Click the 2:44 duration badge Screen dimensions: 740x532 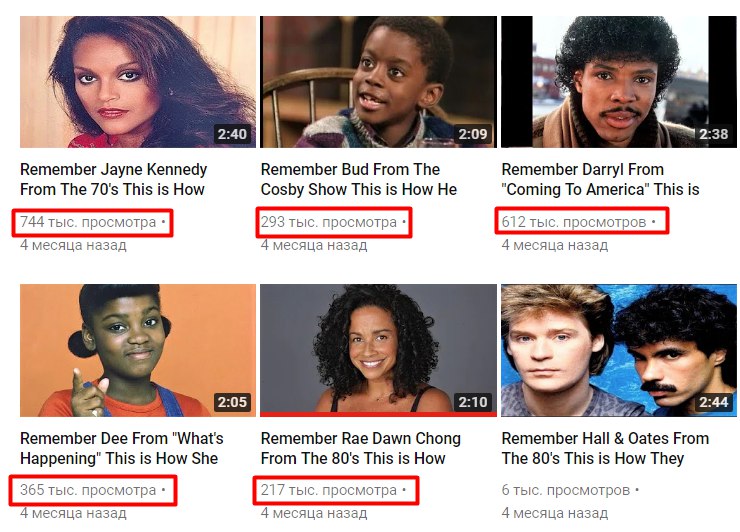[x=714, y=402]
